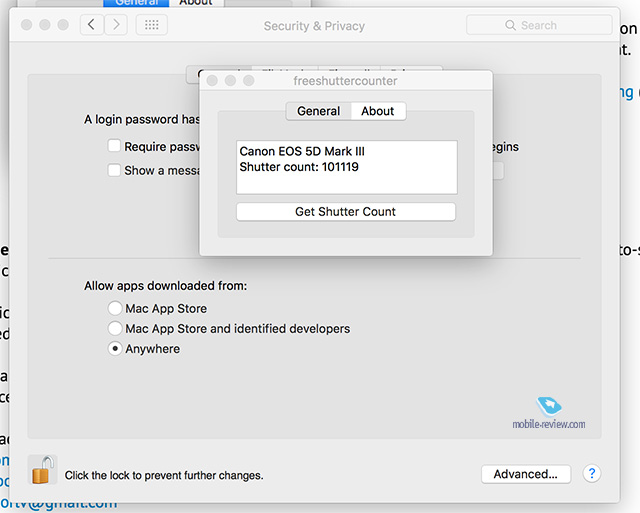Screen dimensions: 640x513
Task: Click the 'Allow apps downloaded from:' label
Action: click(x=165, y=286)
